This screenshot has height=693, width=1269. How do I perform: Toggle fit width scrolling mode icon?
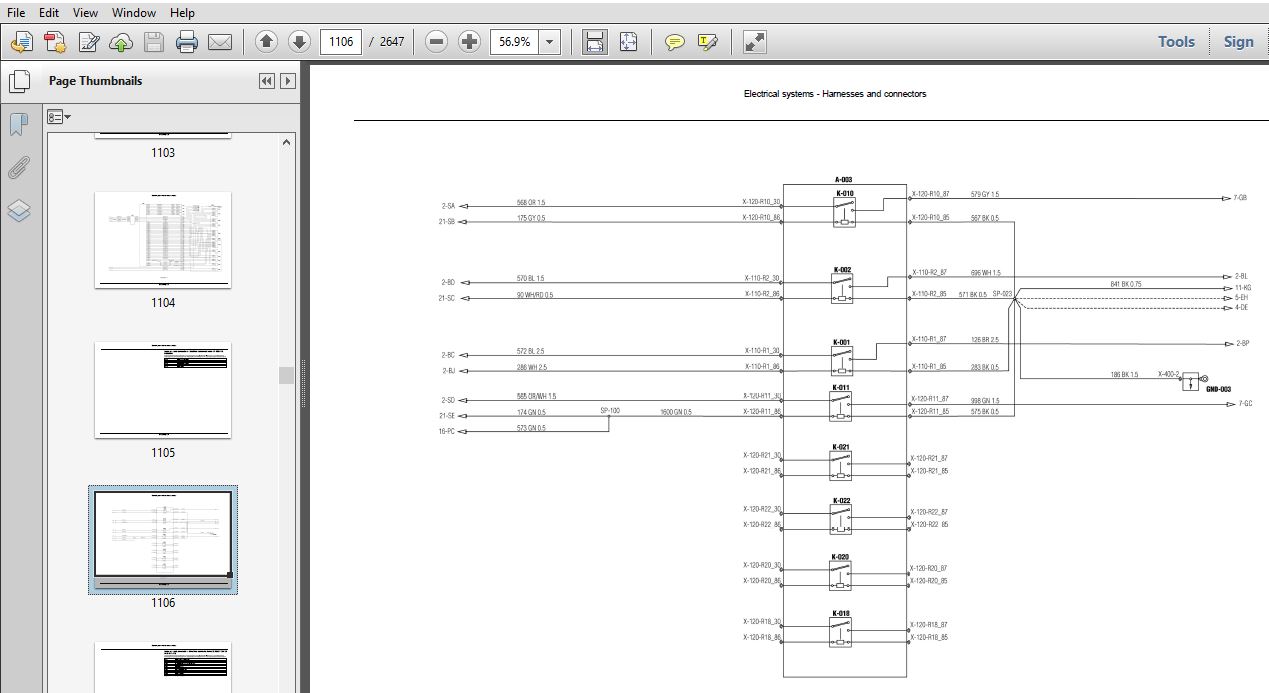click(x=595, y=42)
